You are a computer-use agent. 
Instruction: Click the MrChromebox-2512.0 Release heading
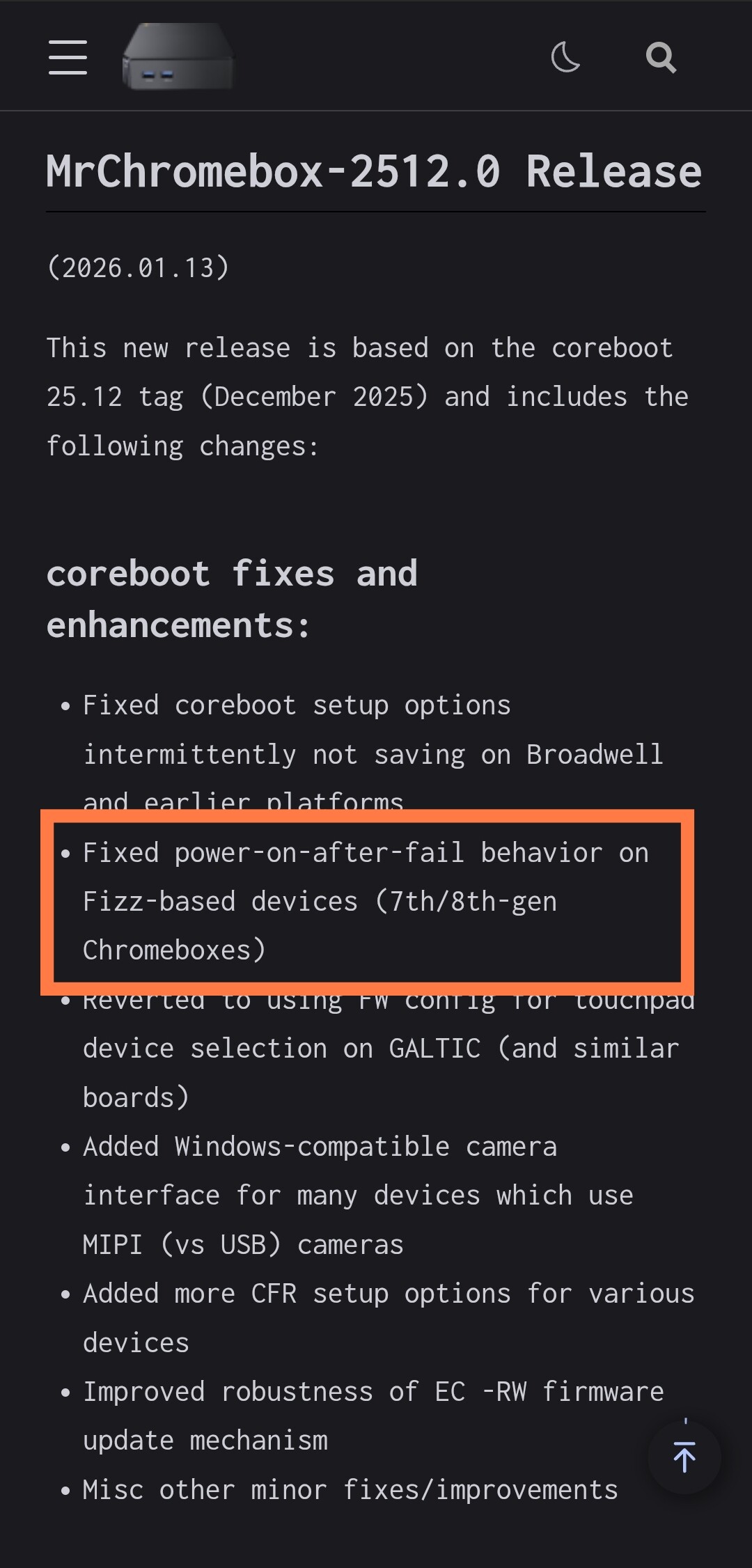374,171
